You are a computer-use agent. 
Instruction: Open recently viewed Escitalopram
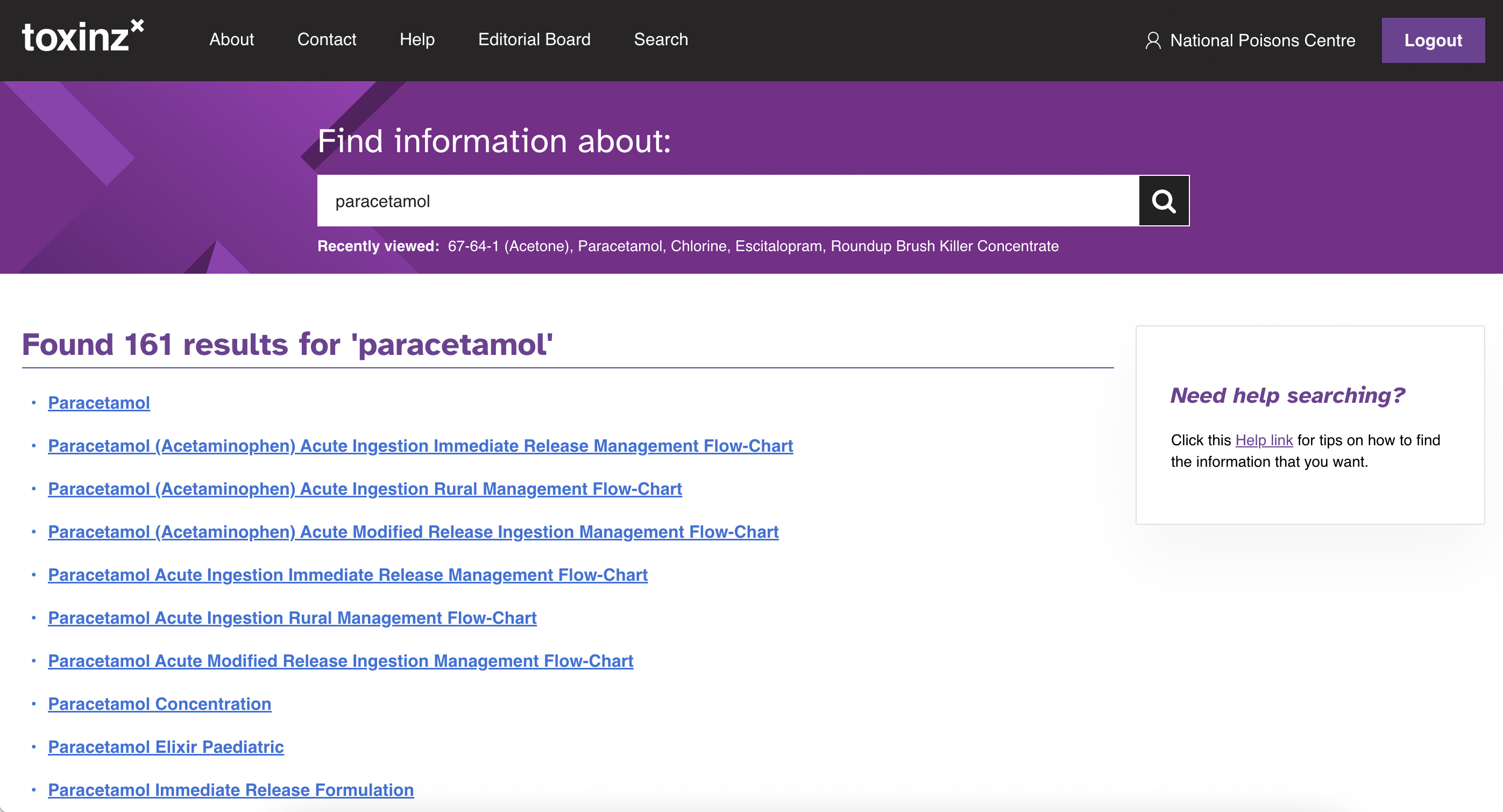(x=778, y=246)
